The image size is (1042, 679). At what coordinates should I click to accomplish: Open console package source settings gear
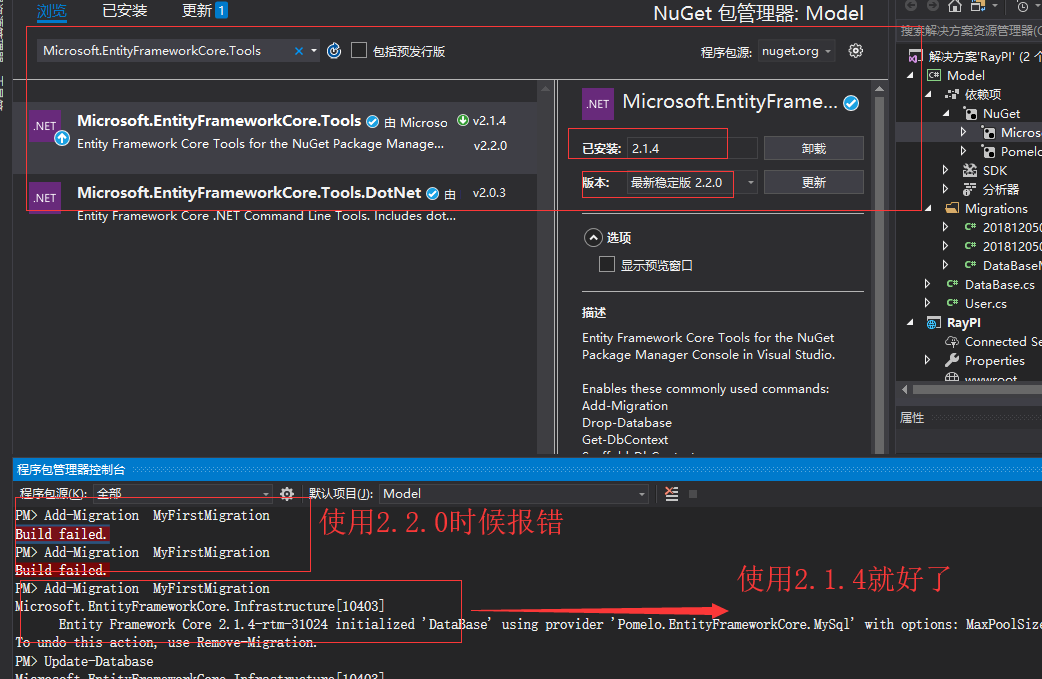287,494
